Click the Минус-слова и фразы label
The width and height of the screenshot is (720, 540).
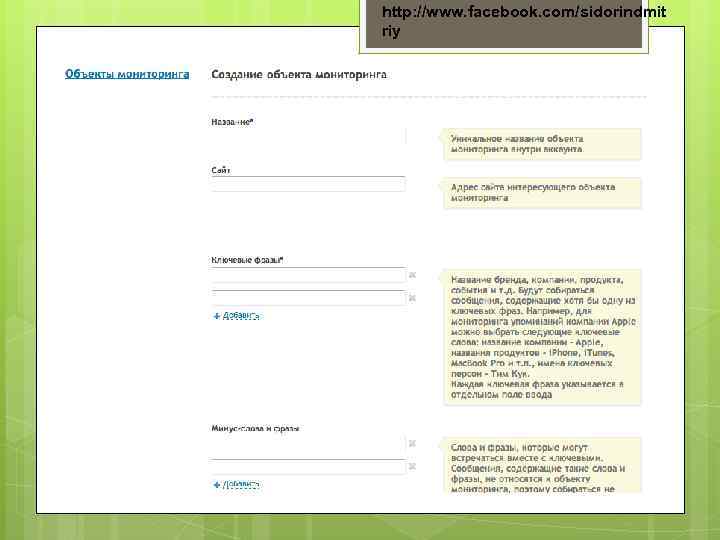point(255,428)
